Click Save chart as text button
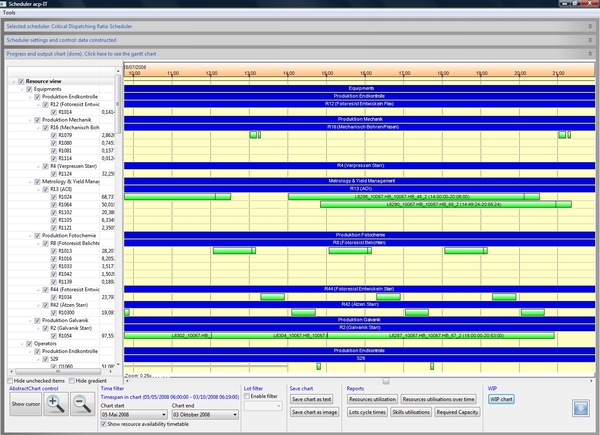Image resolution: width=600 pixels, height=435 pixels. point(312,399)
